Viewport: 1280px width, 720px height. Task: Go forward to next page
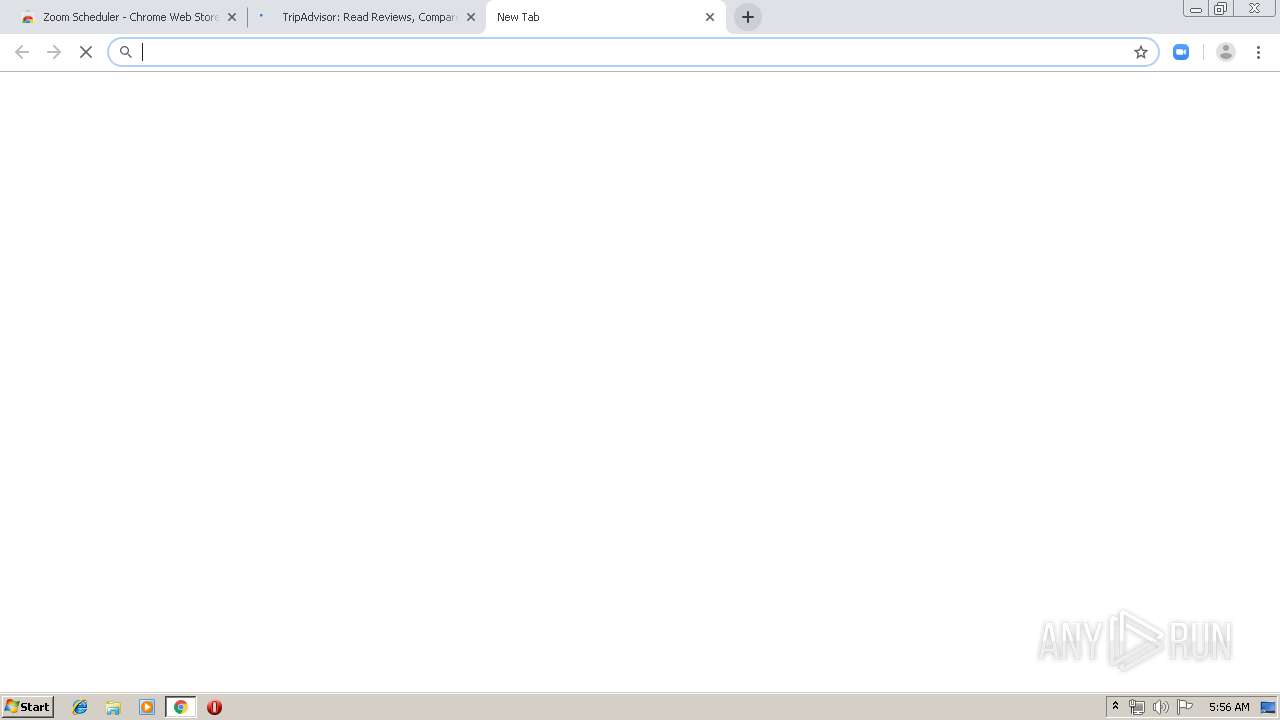point(54,52)
